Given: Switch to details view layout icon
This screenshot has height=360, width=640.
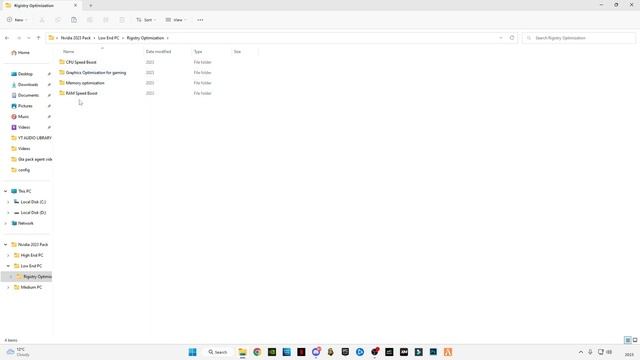Looking at the screenshot, I should tap(628, 340).
